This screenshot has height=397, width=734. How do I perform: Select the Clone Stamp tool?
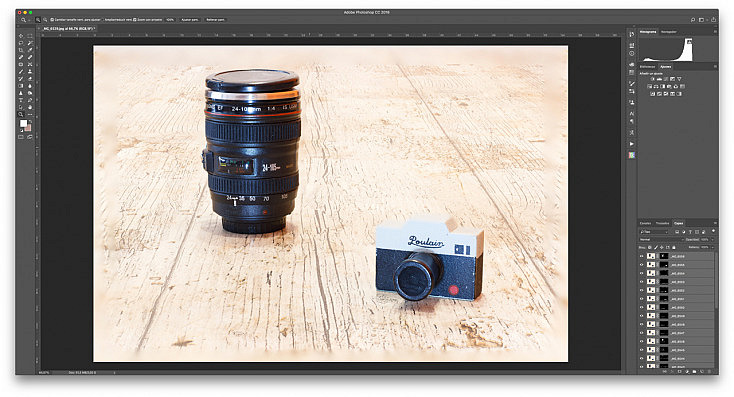click(x=30, y=72)
